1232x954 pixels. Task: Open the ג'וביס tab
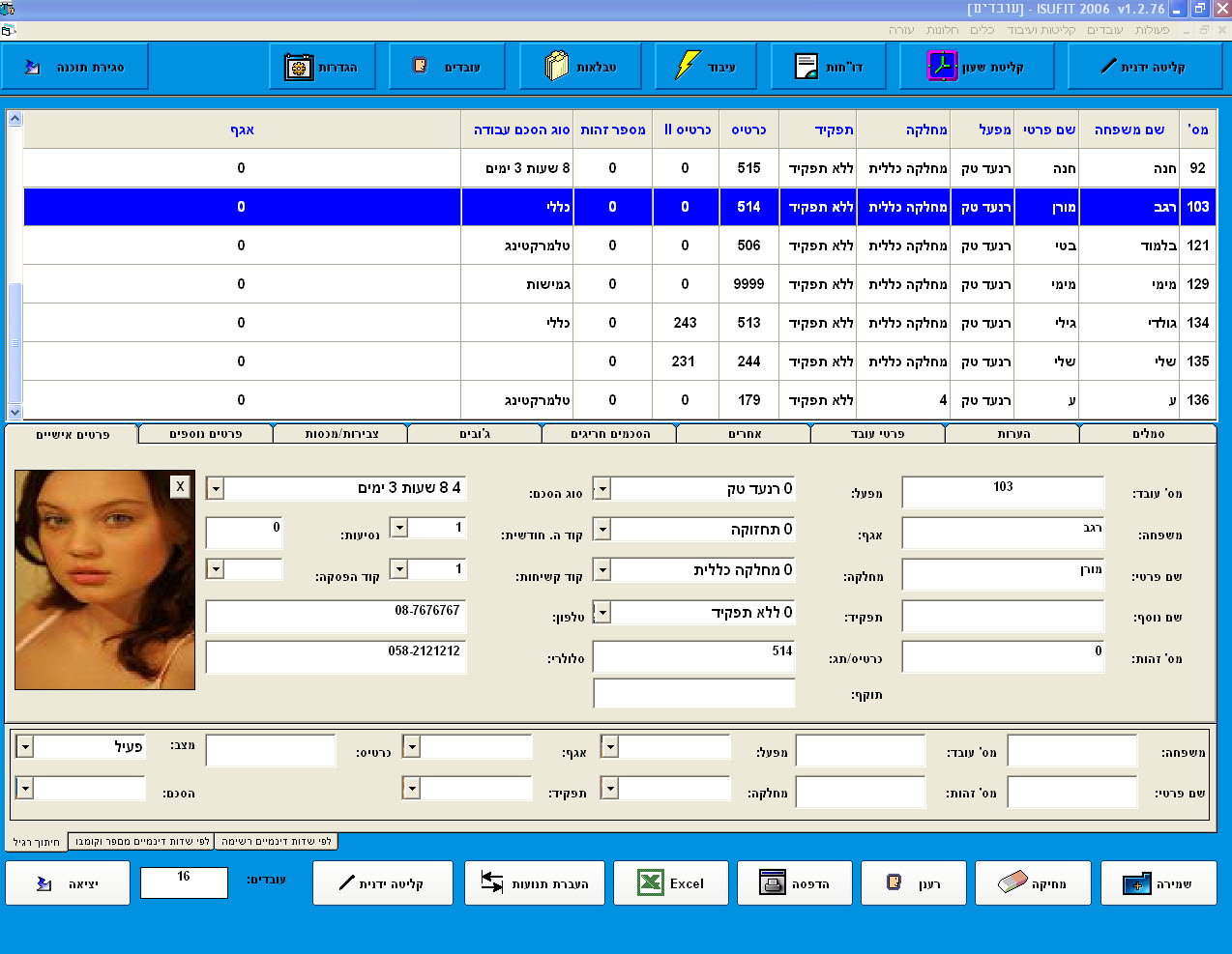pyautogui.click(x=475, y=434)
